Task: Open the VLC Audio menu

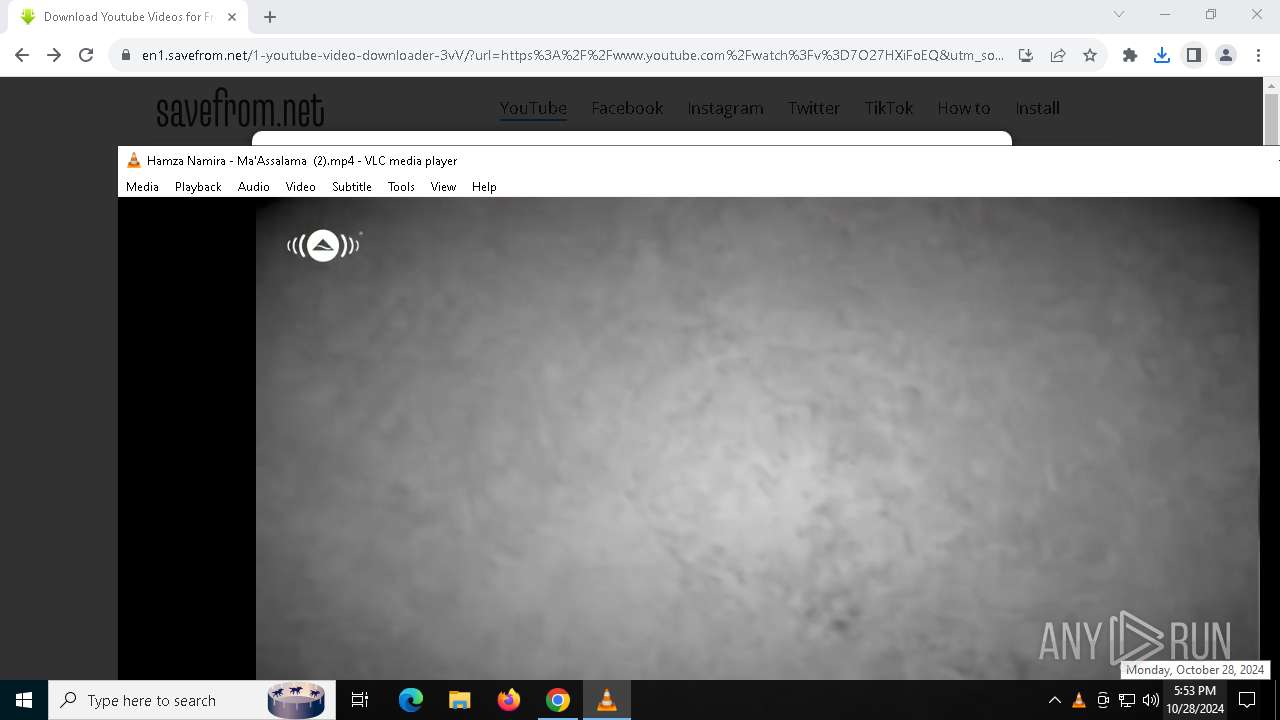Action: (253, 187)
